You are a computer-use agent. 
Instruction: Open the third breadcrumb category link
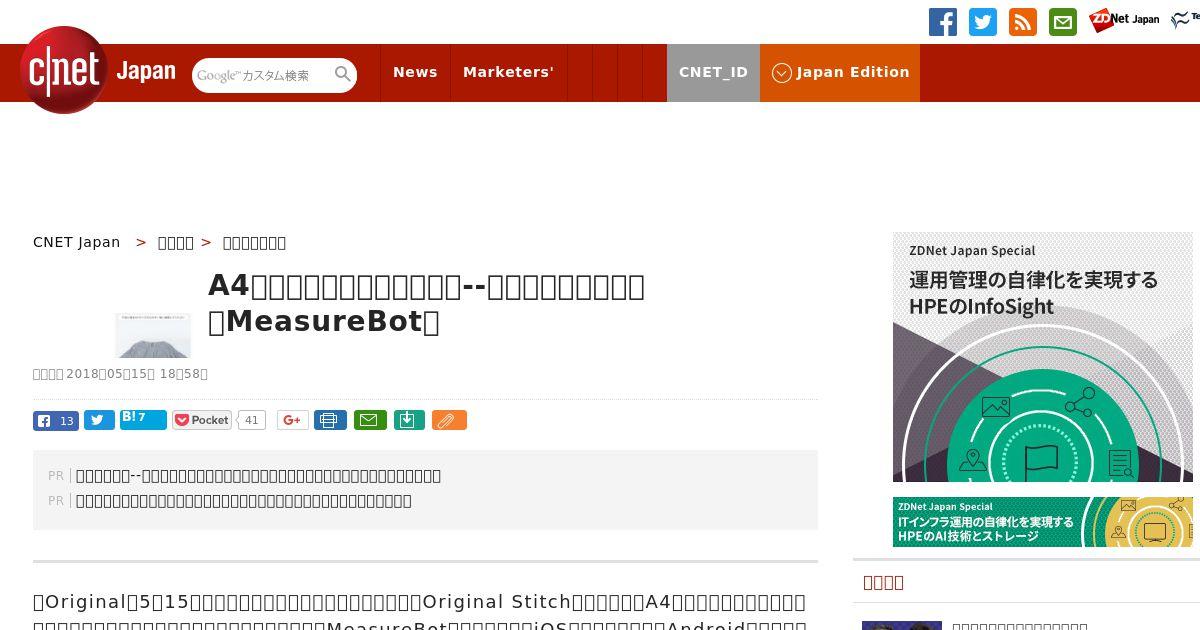click(x=254, y=242)
